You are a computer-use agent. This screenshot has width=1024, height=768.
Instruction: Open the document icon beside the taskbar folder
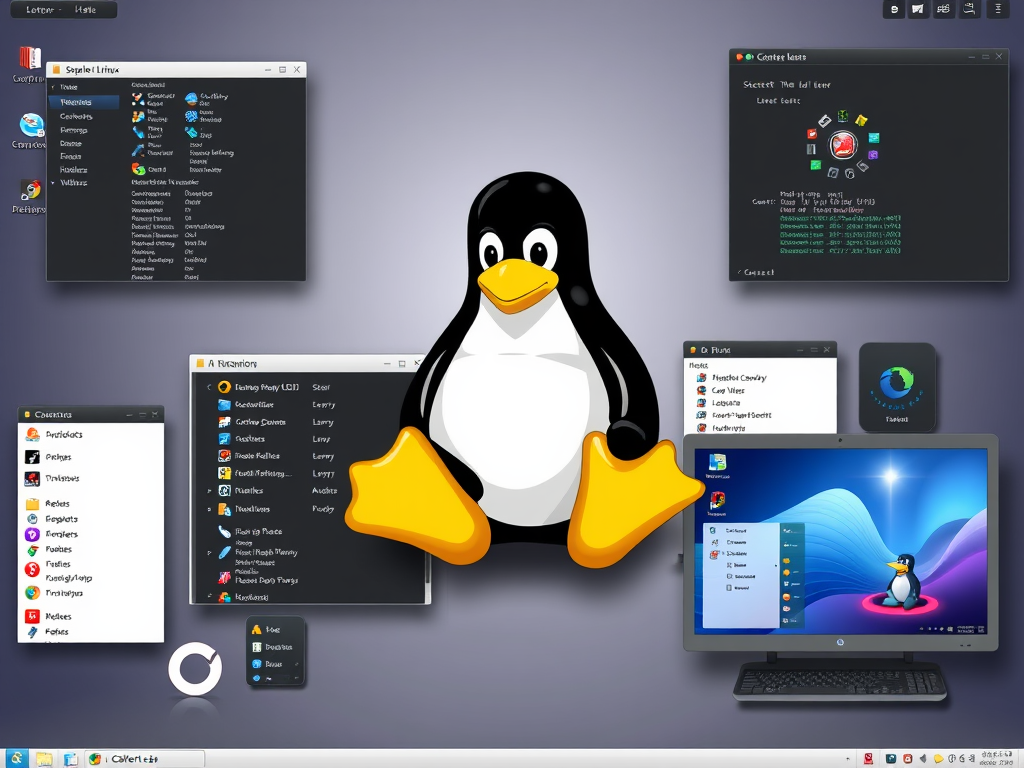pyautogui.click(x=71, y=759)
